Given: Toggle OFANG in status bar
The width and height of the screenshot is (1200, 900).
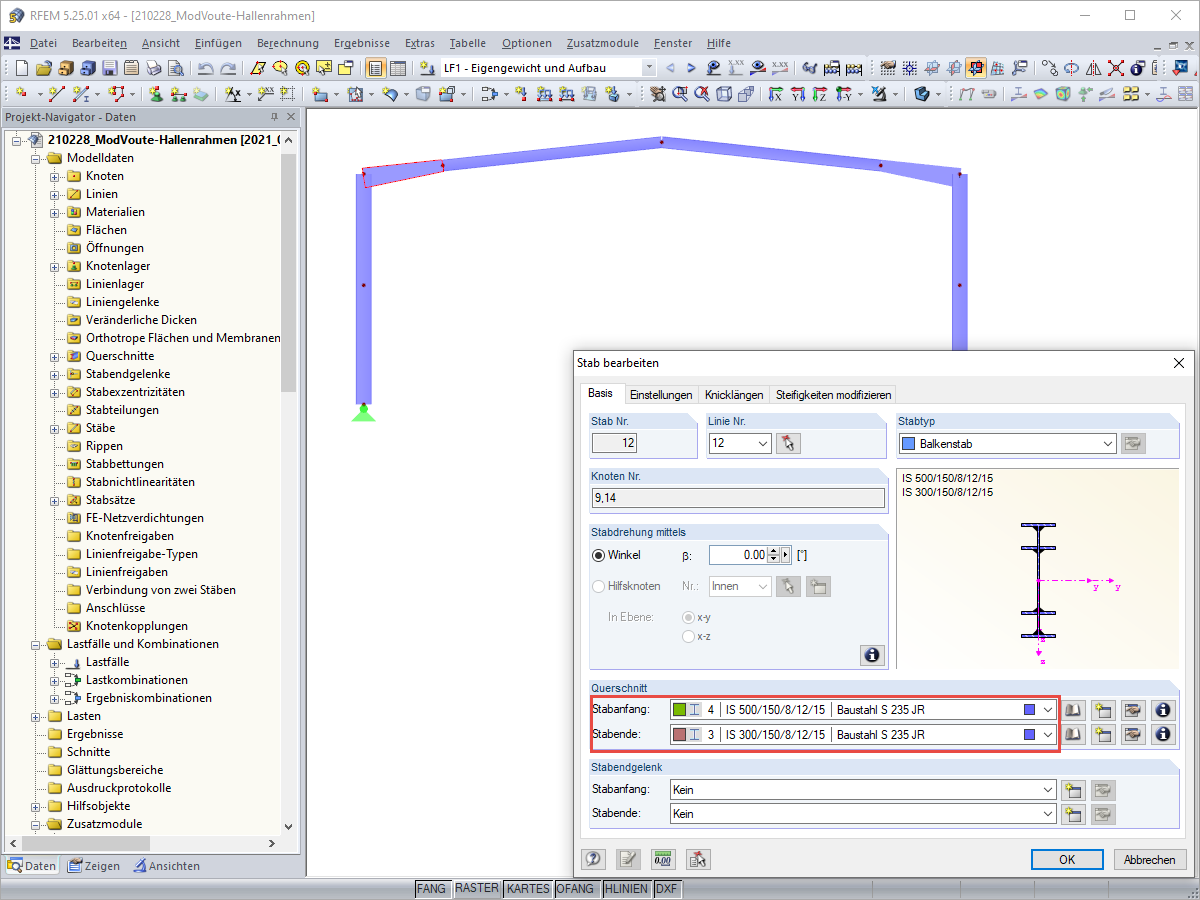Looking at the screenshot, I should (575, 888).
